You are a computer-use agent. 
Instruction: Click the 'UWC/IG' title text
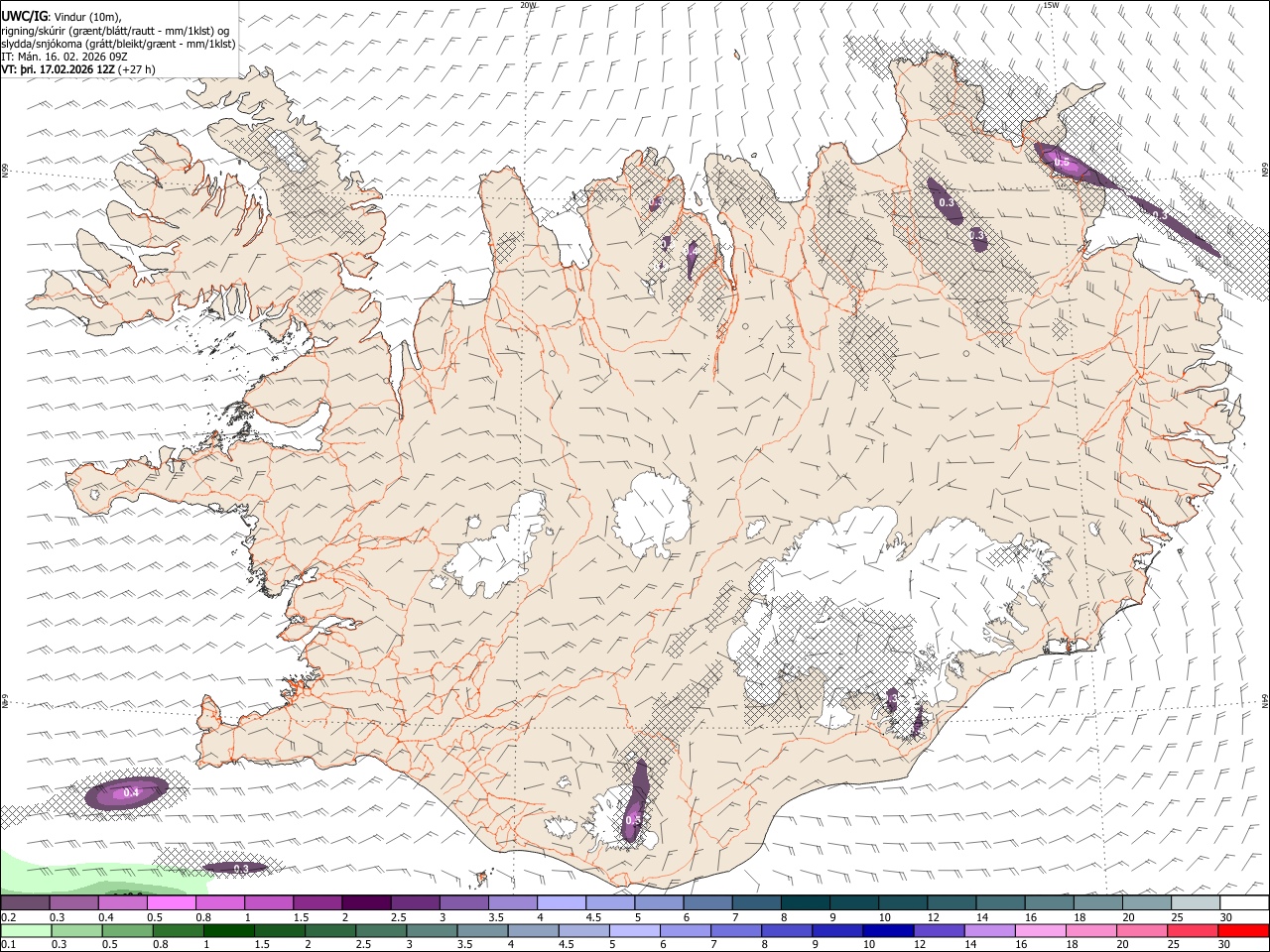[23, 16]
